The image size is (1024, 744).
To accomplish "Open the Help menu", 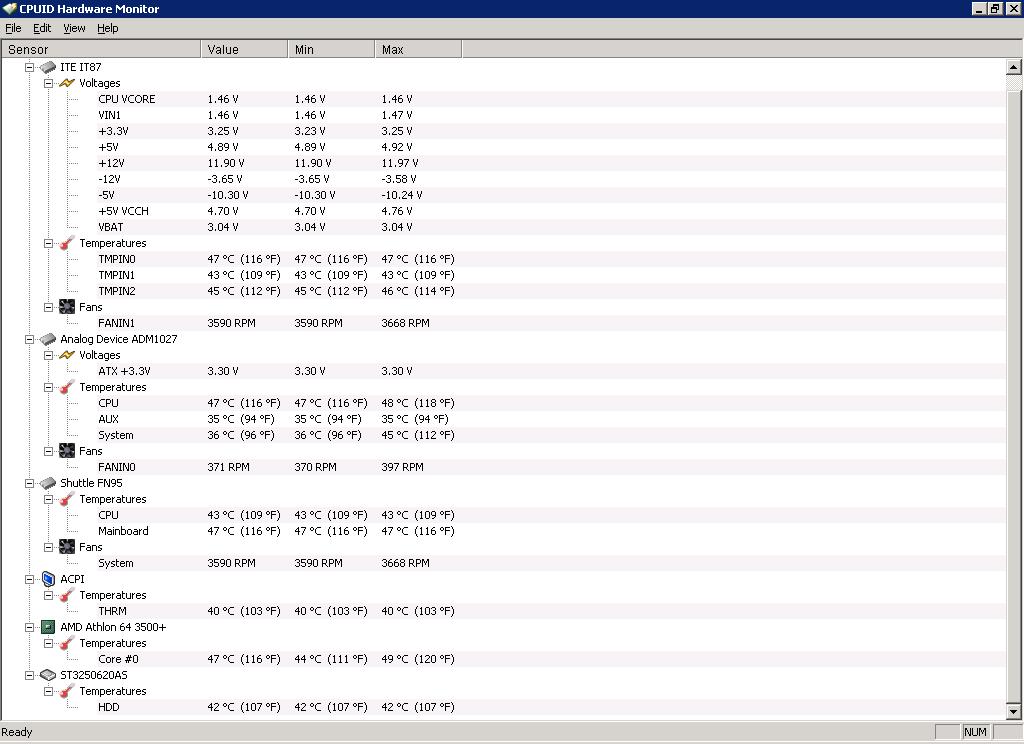I will [107, 28].
